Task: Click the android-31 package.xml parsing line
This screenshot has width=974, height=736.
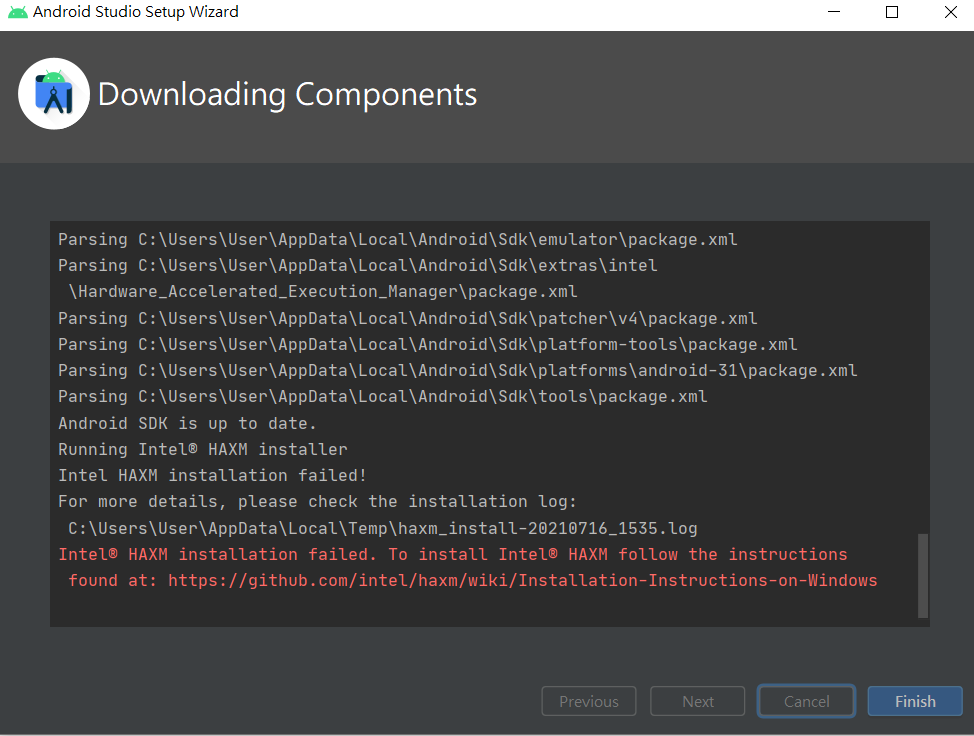Action: [457, 370]
